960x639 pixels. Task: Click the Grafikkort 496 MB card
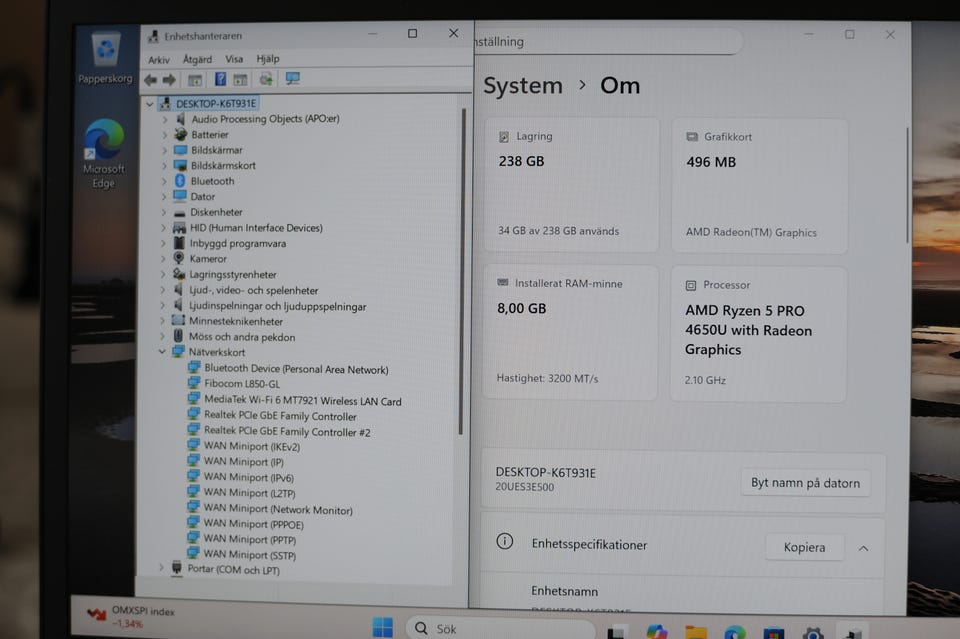(759, 185)
